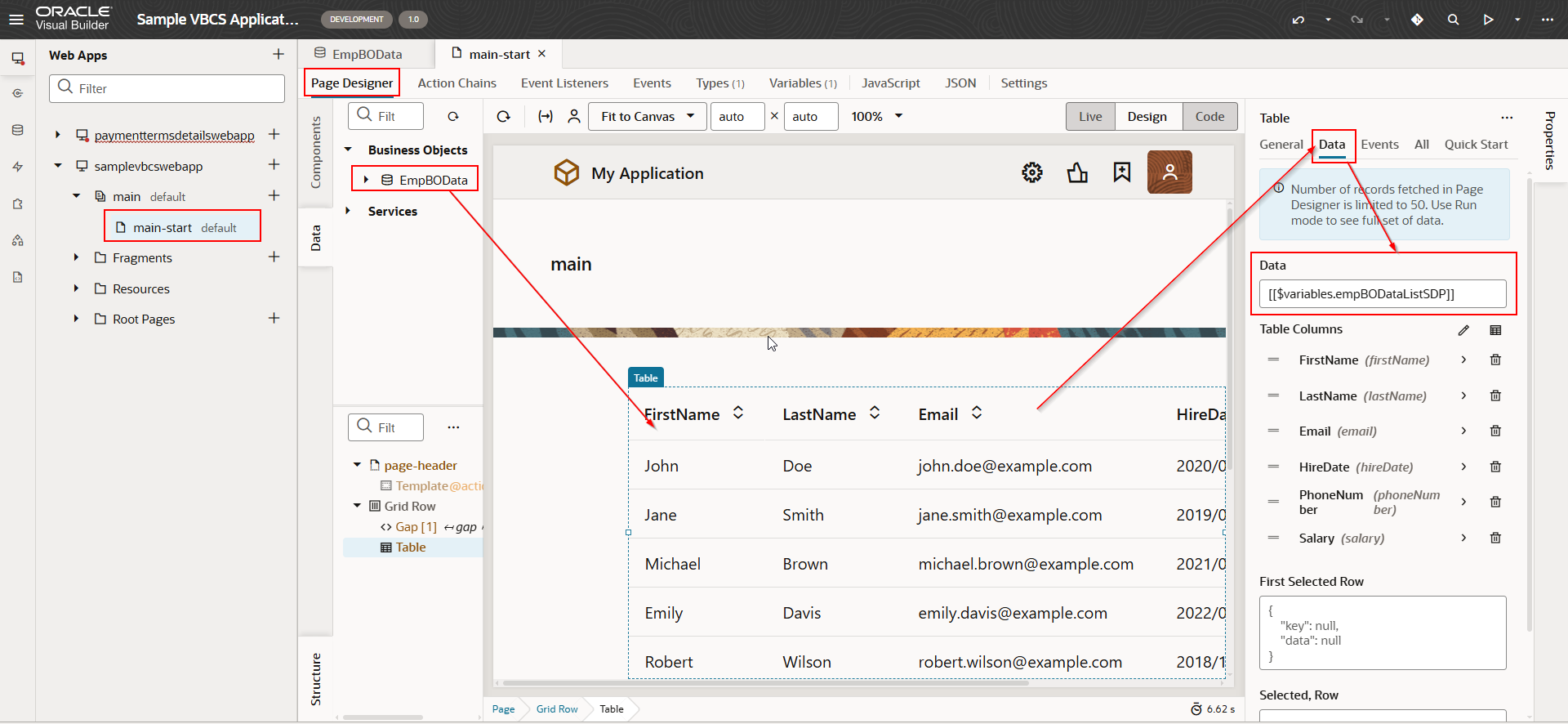Switch to Variables tab
Screen dimensions: 1568x724
[802, 83]
